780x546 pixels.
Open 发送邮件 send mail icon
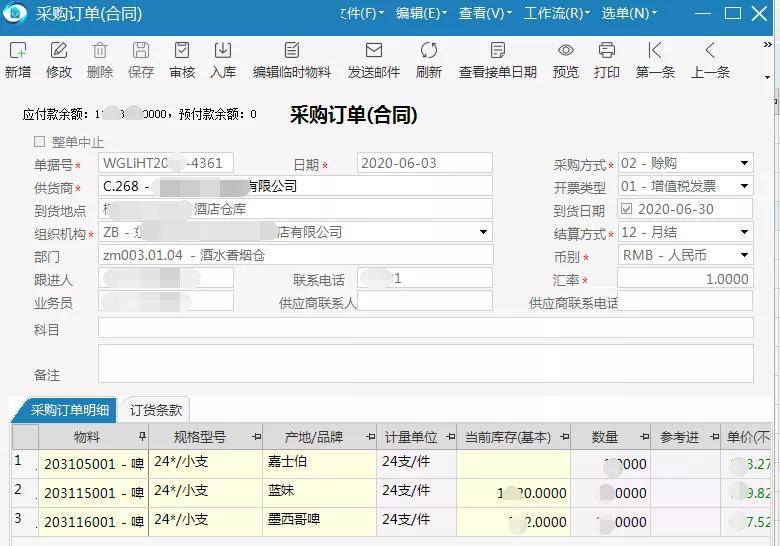coord(374,50)
